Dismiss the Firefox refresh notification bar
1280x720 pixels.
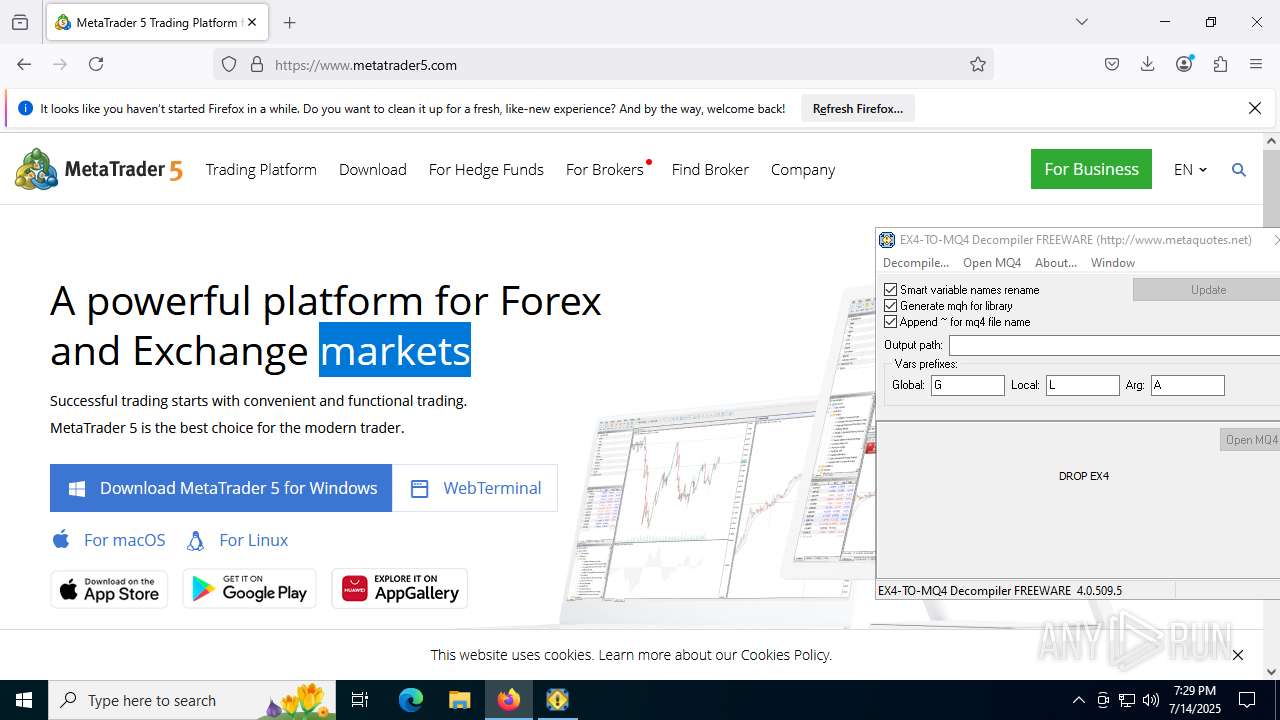click(x=1255, y=108)
